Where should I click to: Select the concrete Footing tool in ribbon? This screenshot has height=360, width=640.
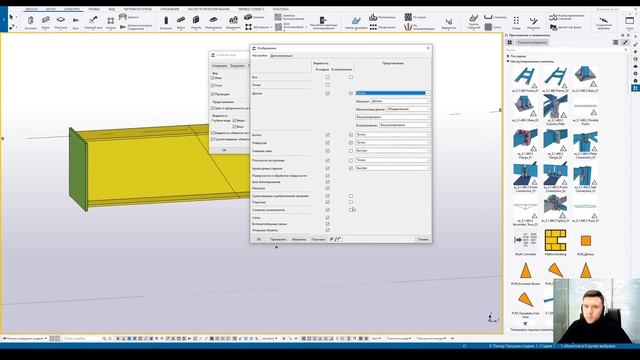[233, 22]
